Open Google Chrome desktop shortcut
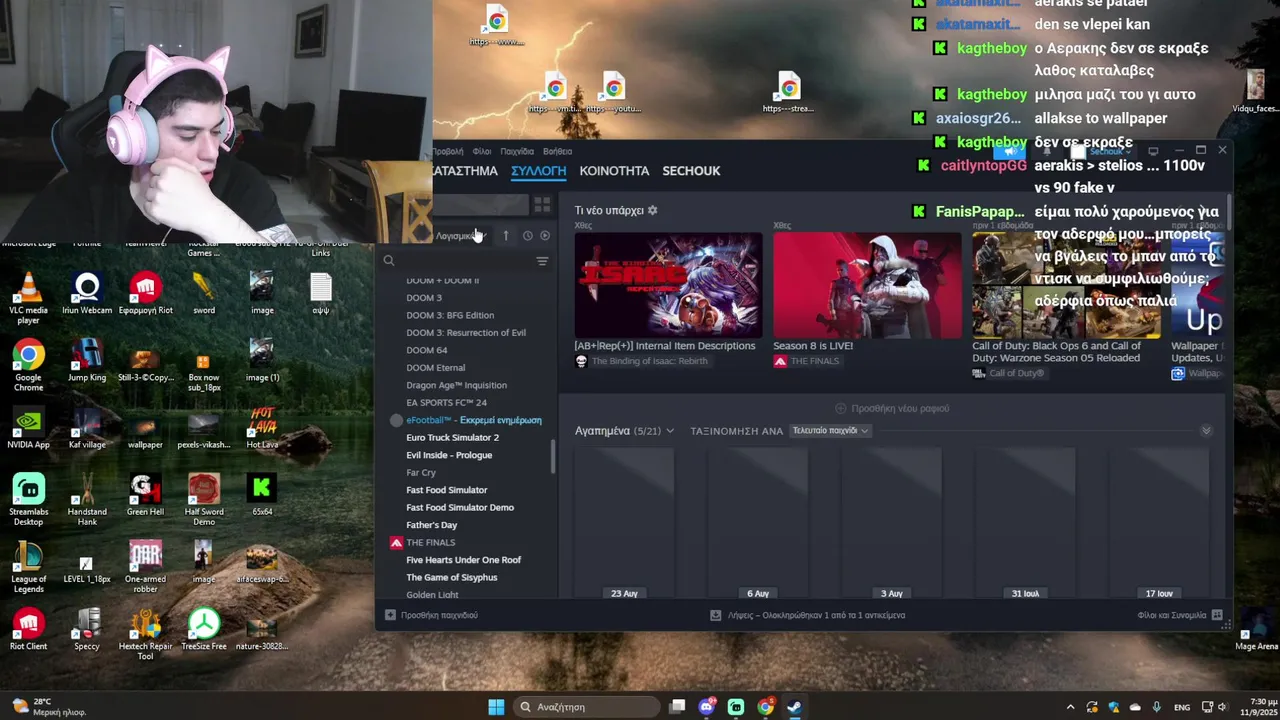 click(x=28, y=365)
